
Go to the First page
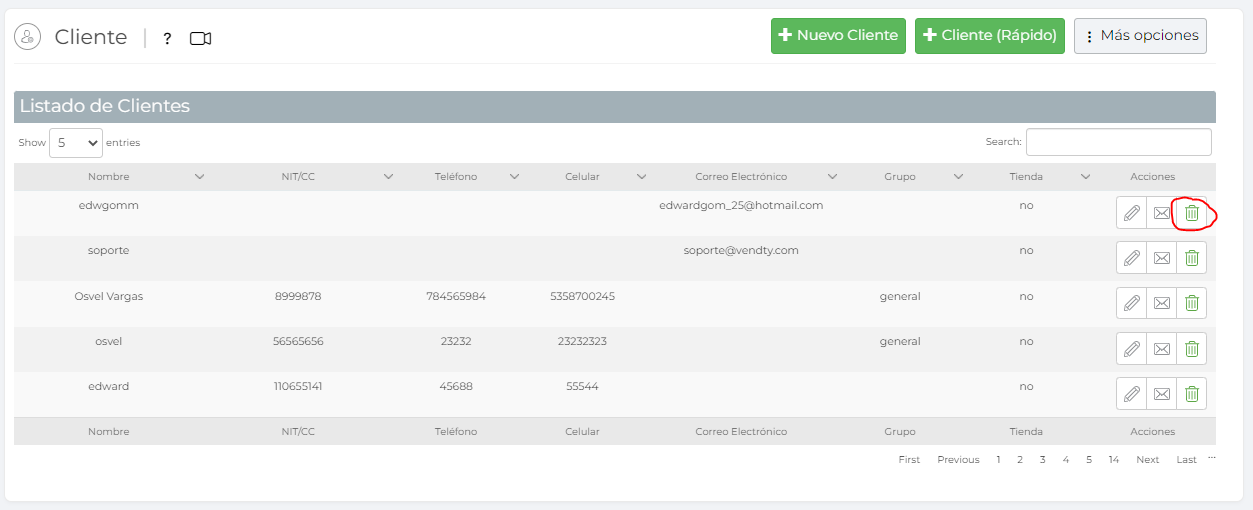(x=909, y=460)
